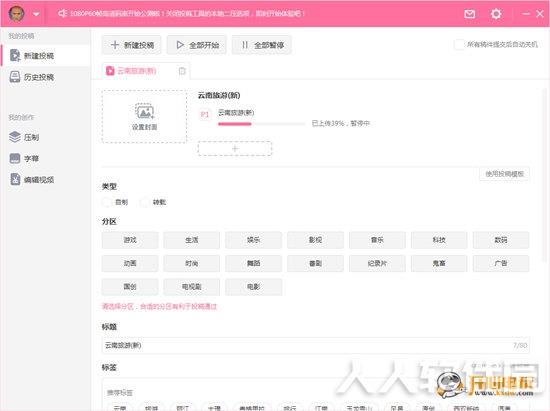Open 压制 tool in the sidebar
The width and height of the screenshot is (550, 411).
click(x=46, y=137)
